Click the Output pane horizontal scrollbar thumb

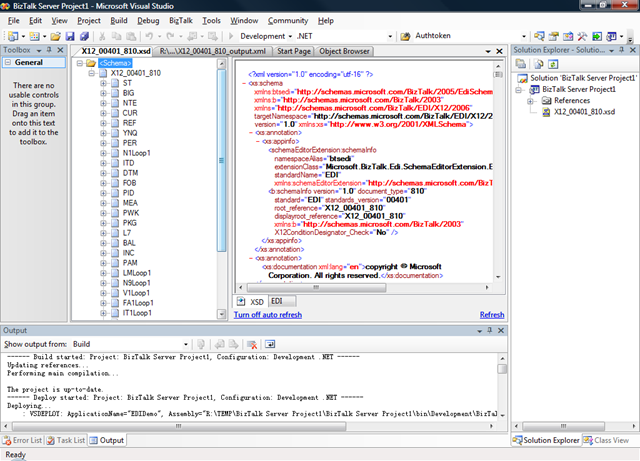tap(179, 426)
